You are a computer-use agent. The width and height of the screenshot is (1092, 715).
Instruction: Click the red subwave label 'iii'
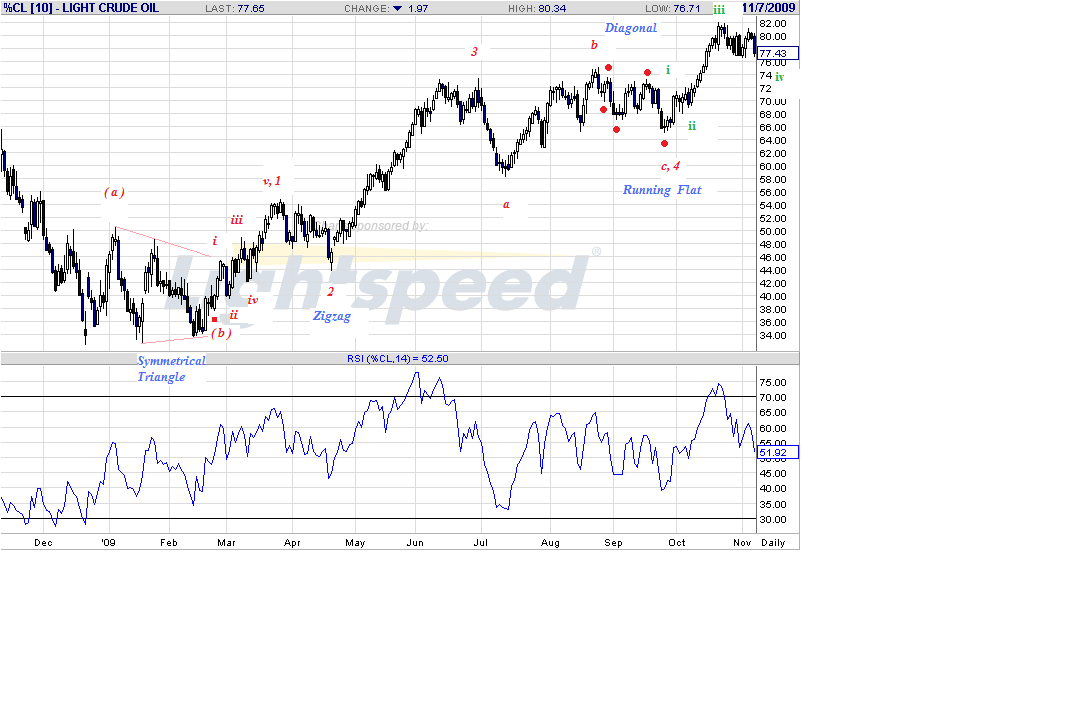(237, 220)
